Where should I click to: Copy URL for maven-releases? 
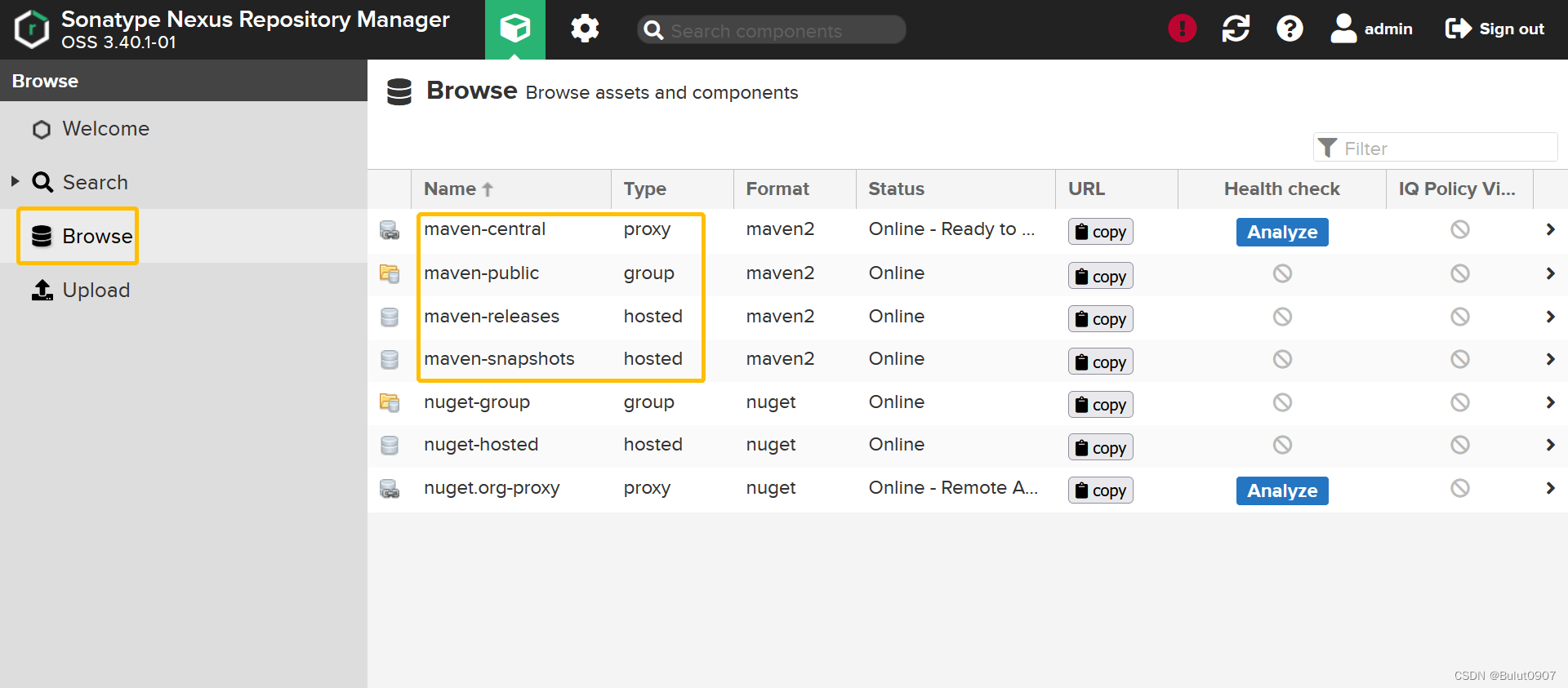[1100, 319]
